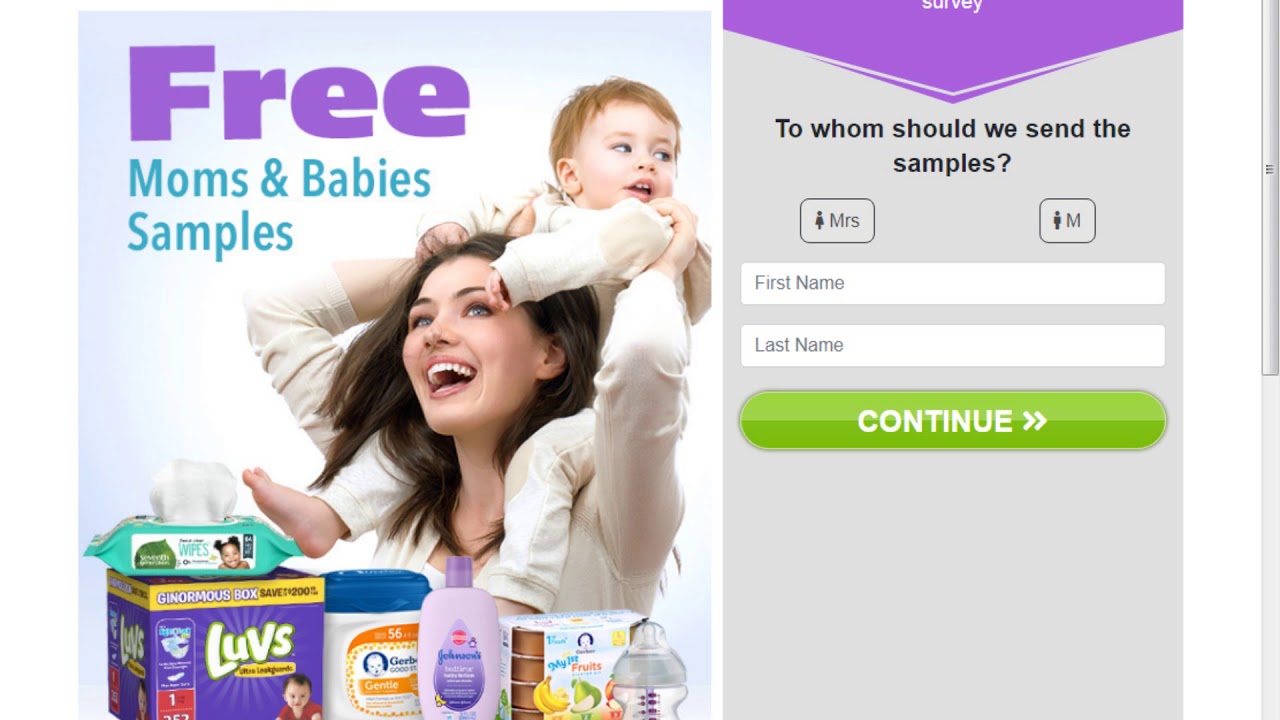Click the male figure icon beside M
The image size is (1280, 720).
tap(1057, 221)
